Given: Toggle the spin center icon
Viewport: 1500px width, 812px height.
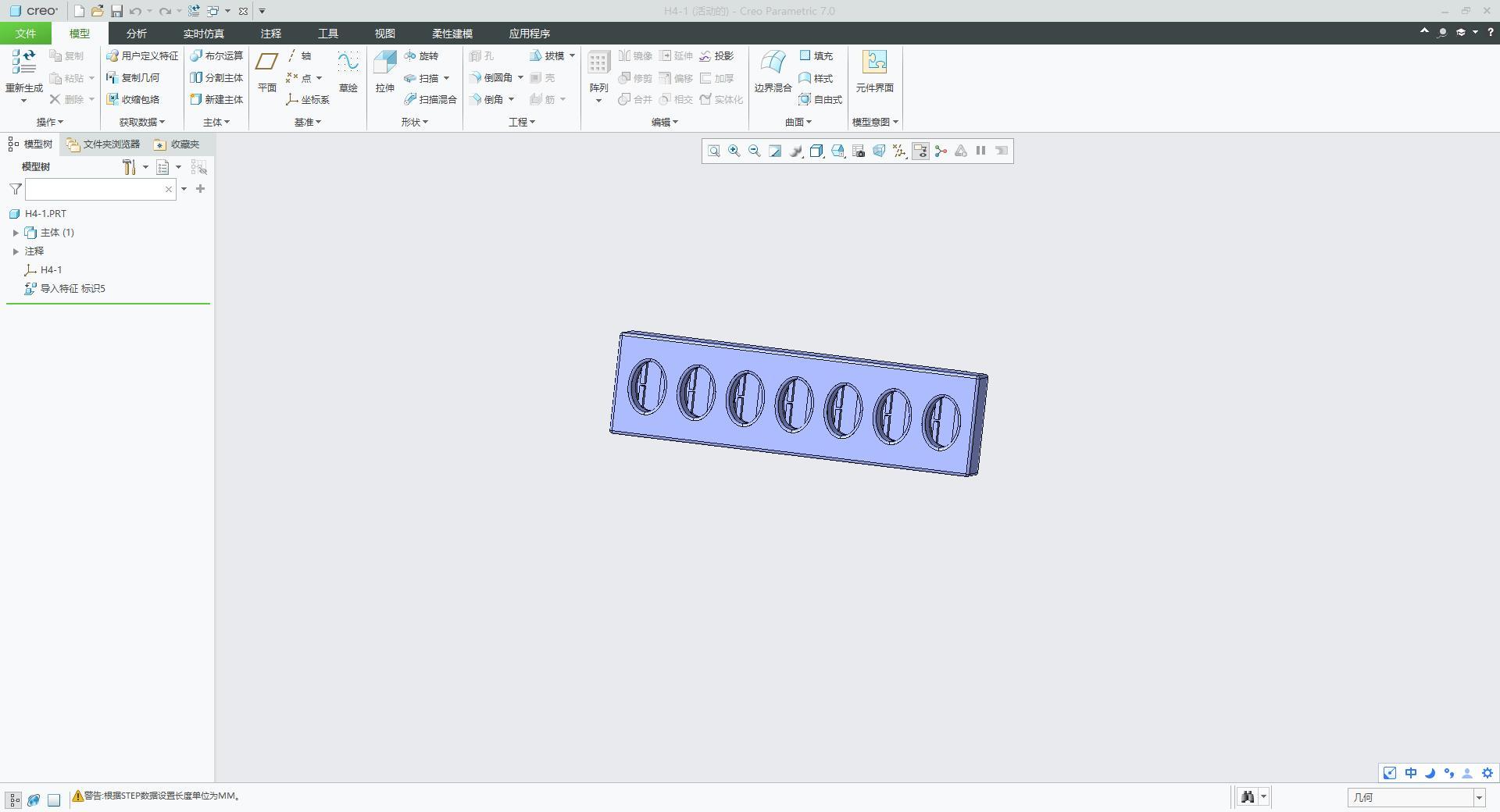Looking at the screenshot, I should click(x=941, y=151).
